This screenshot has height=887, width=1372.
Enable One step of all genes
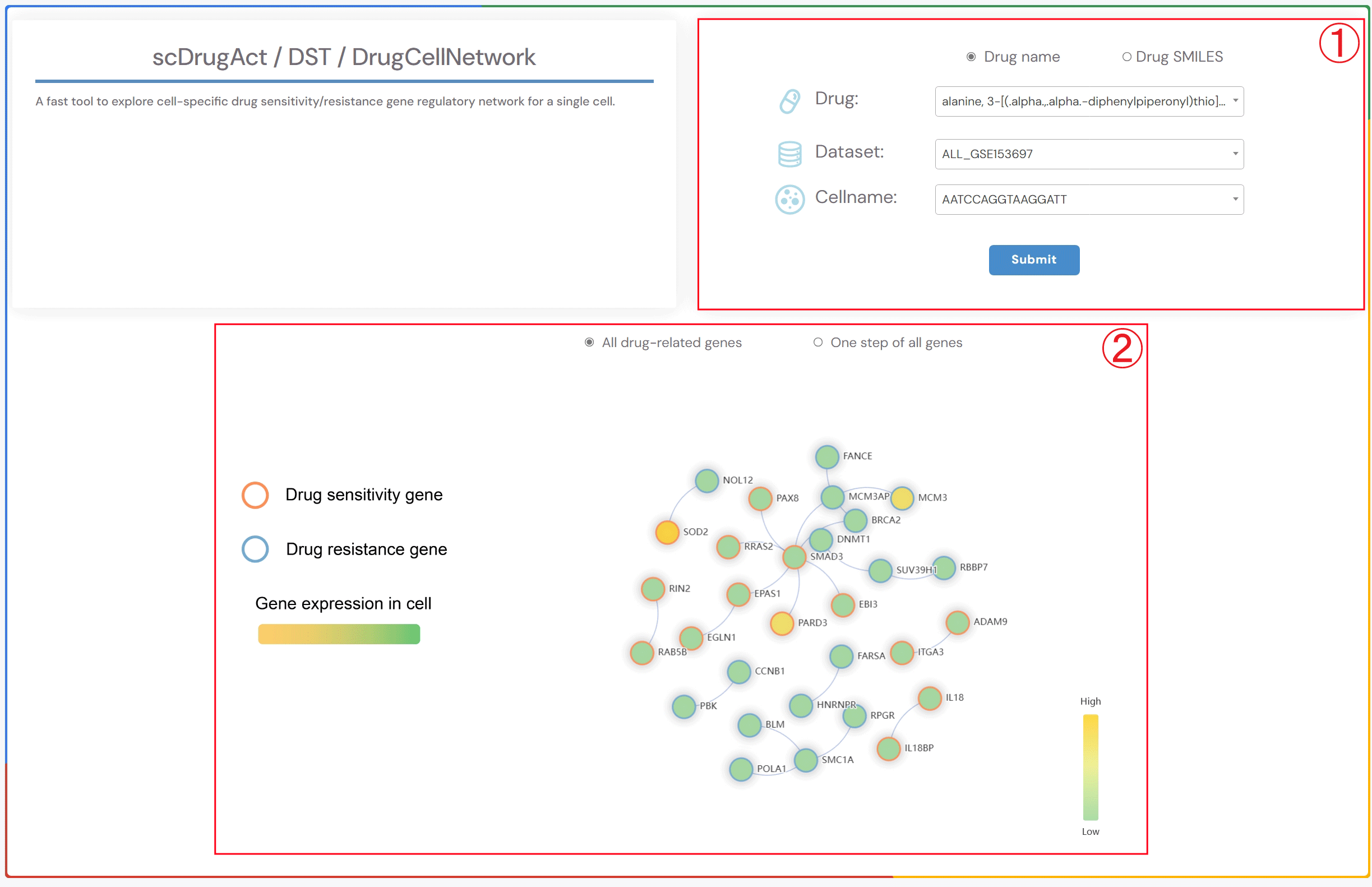[x=817, y=343]
